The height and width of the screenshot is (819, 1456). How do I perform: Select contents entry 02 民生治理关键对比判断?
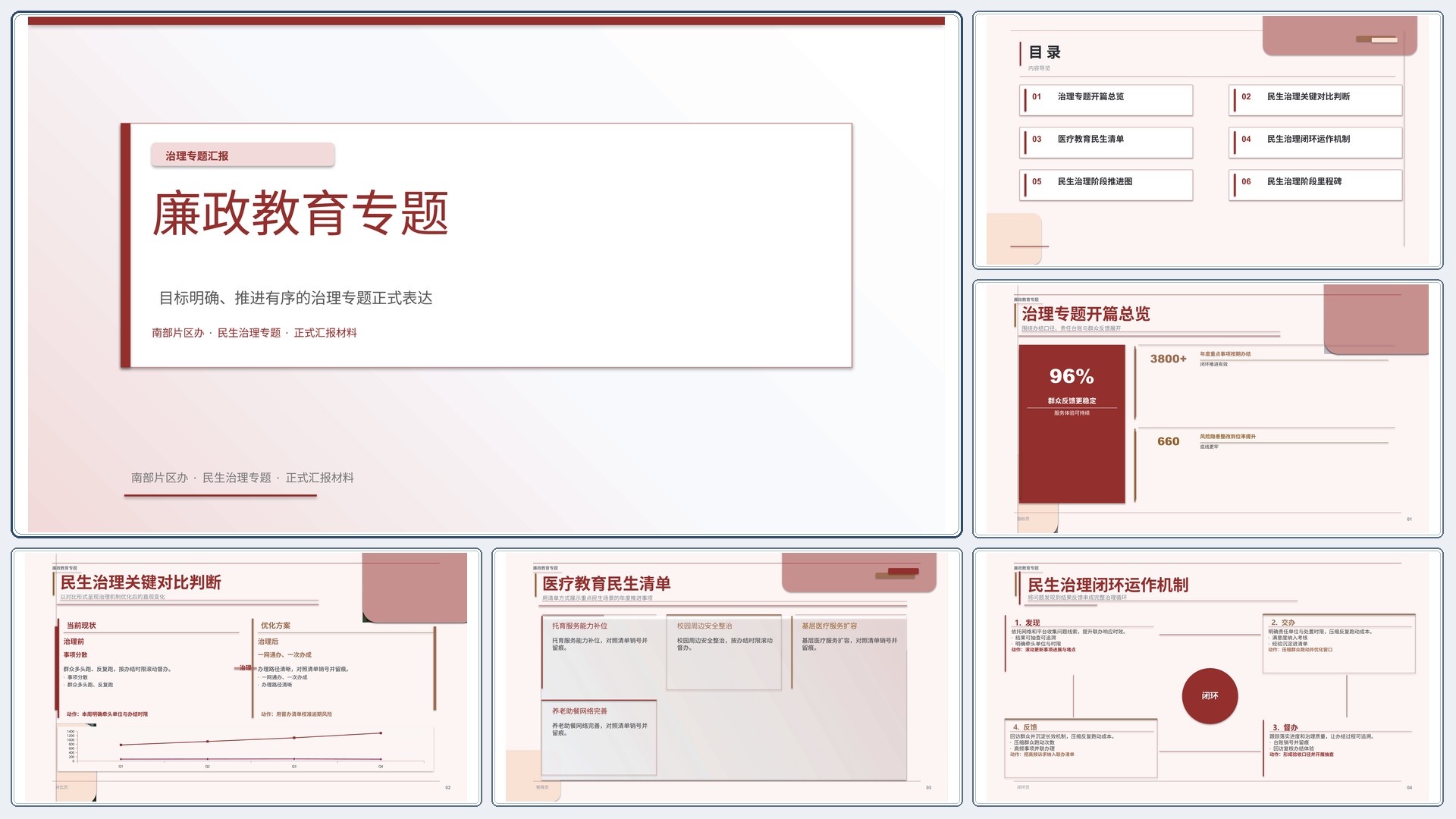pyautogui.click(x=1316, y=99)
